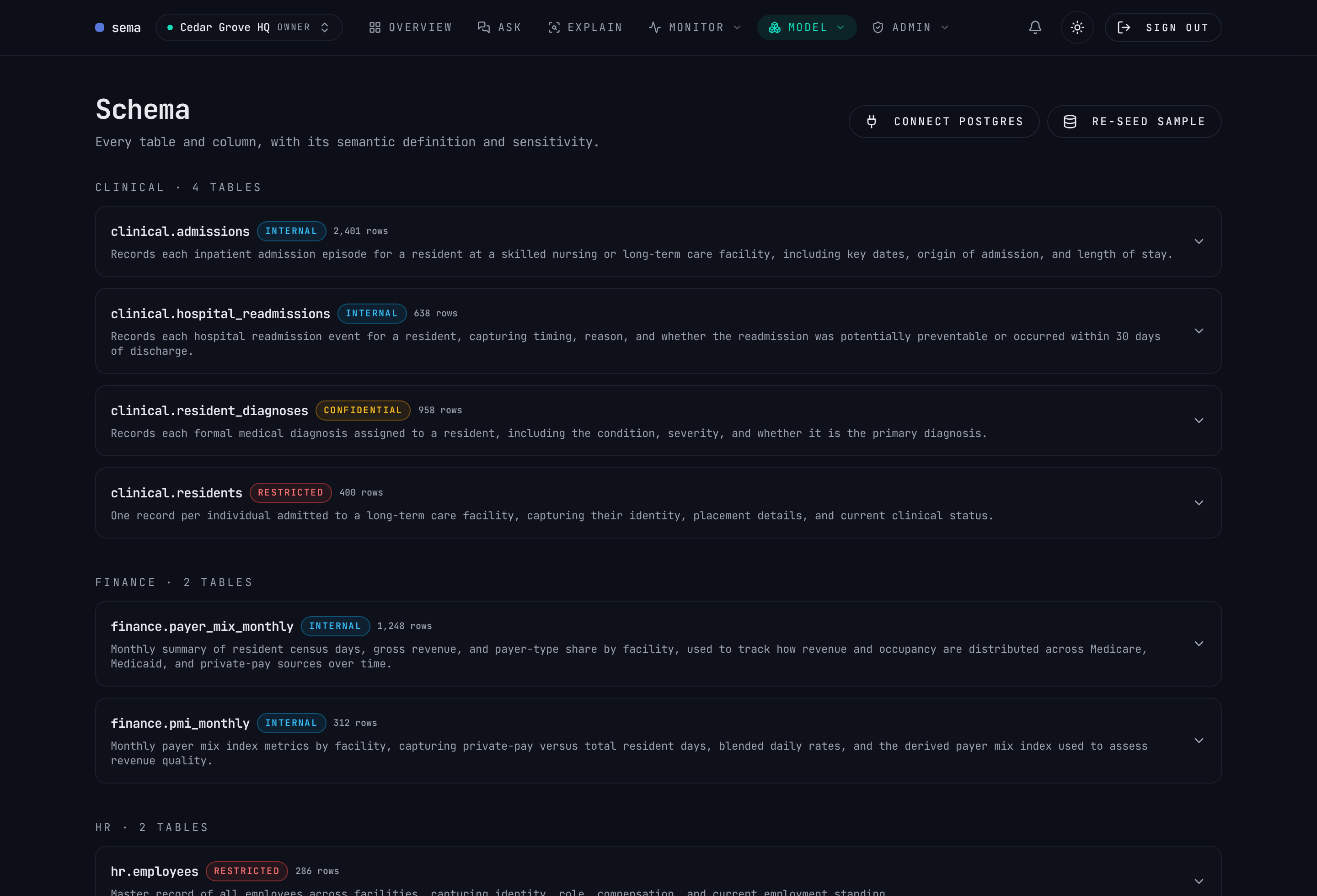Click the sema brand name
The width and height of the screenshot is (1317, 896).
point(126,28)
